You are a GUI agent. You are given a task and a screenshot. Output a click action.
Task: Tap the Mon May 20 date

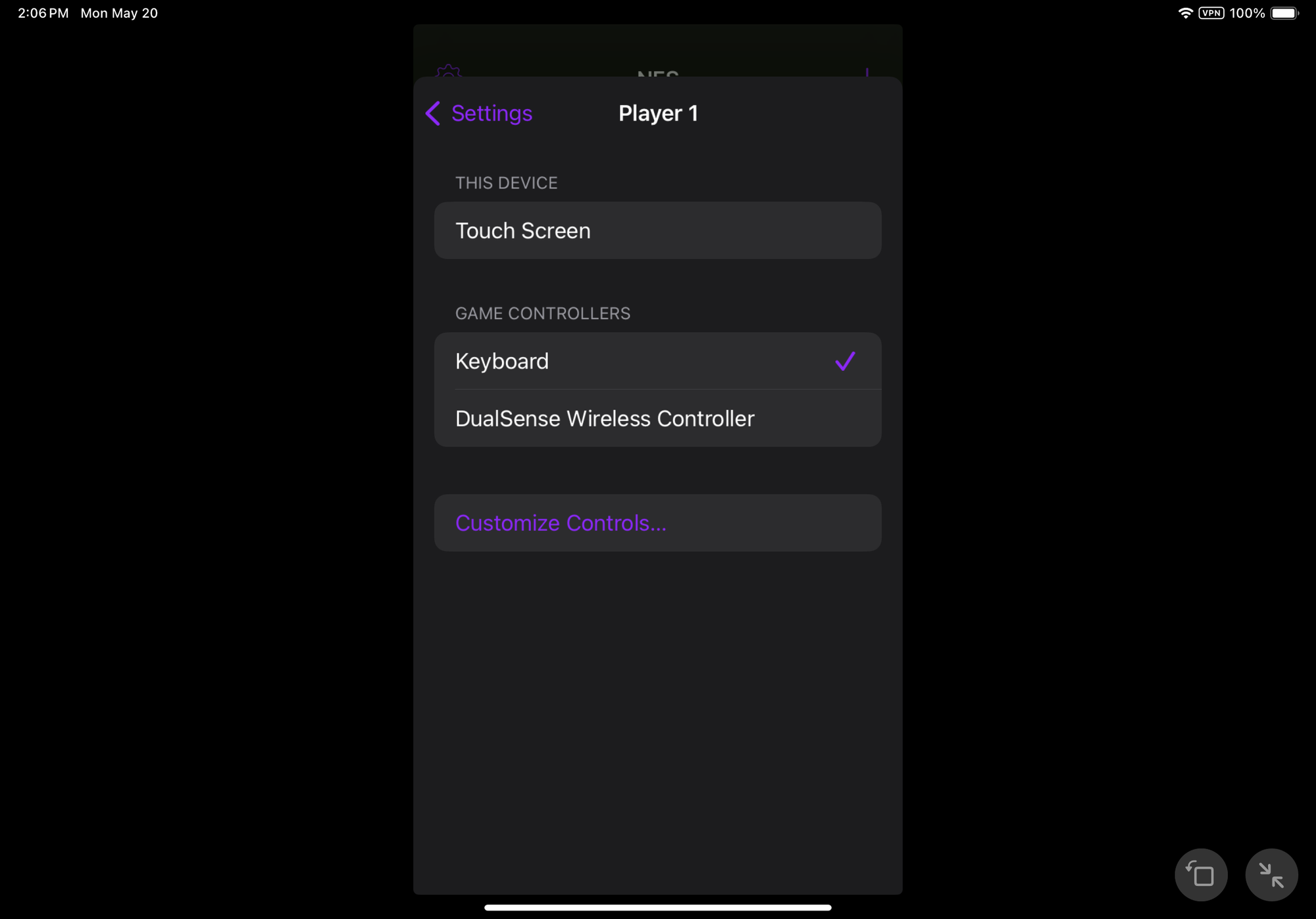pos(119,13)
